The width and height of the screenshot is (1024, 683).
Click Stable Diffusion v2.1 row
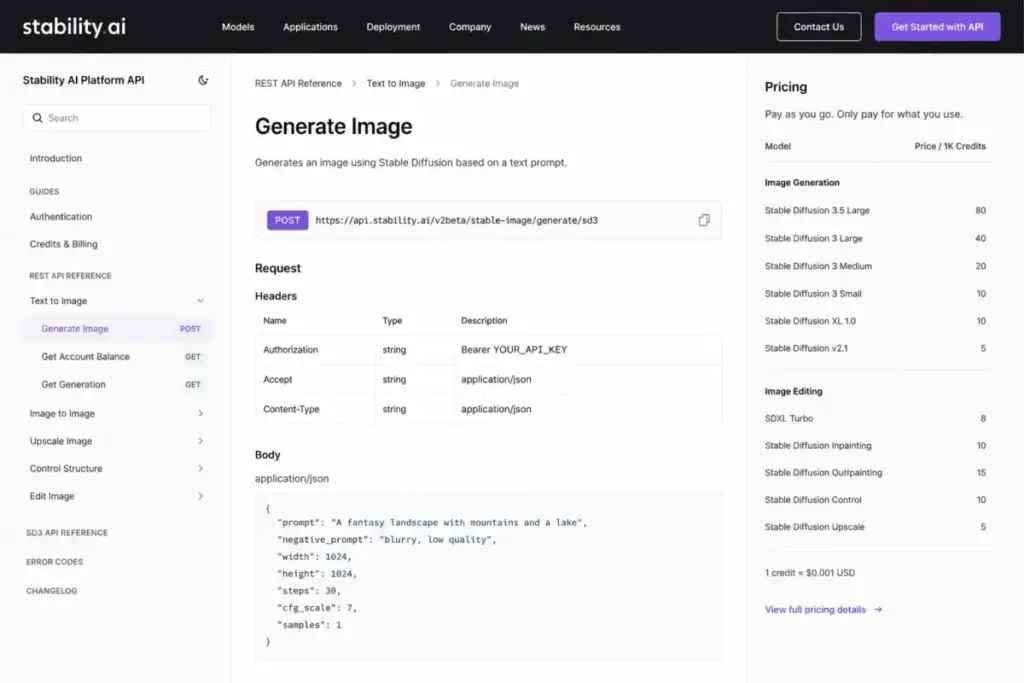pos(875,348)
